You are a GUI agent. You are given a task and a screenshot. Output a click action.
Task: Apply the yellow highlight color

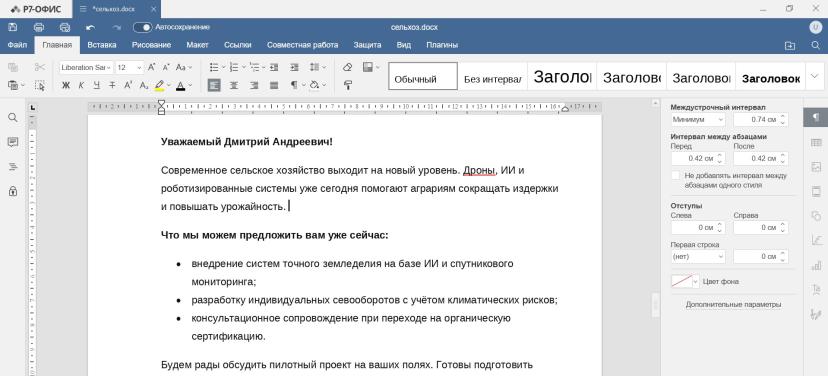coord(159,85)
